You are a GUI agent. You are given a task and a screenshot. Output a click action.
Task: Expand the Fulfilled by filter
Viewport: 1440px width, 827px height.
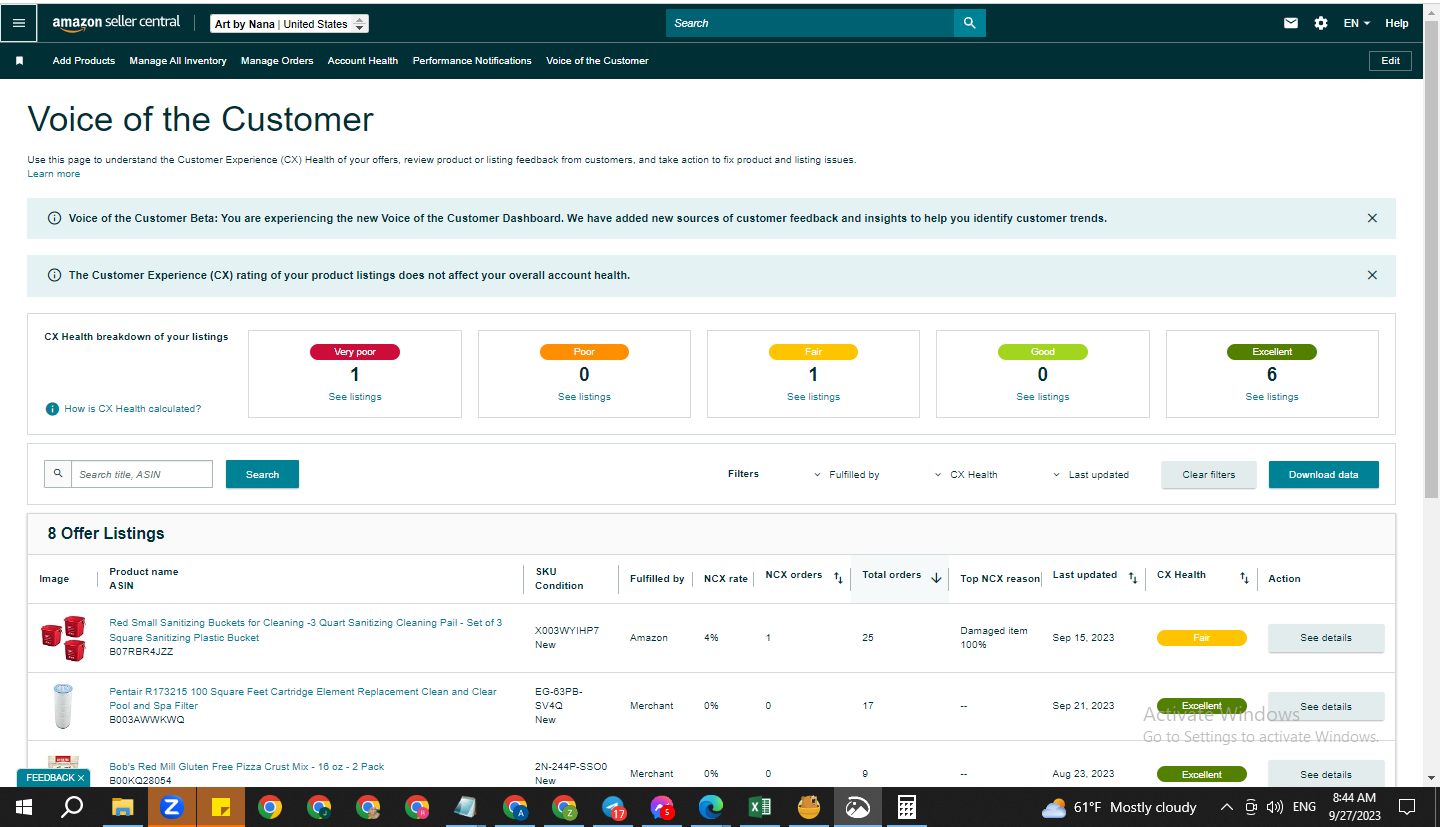click(x=847, y=475)
